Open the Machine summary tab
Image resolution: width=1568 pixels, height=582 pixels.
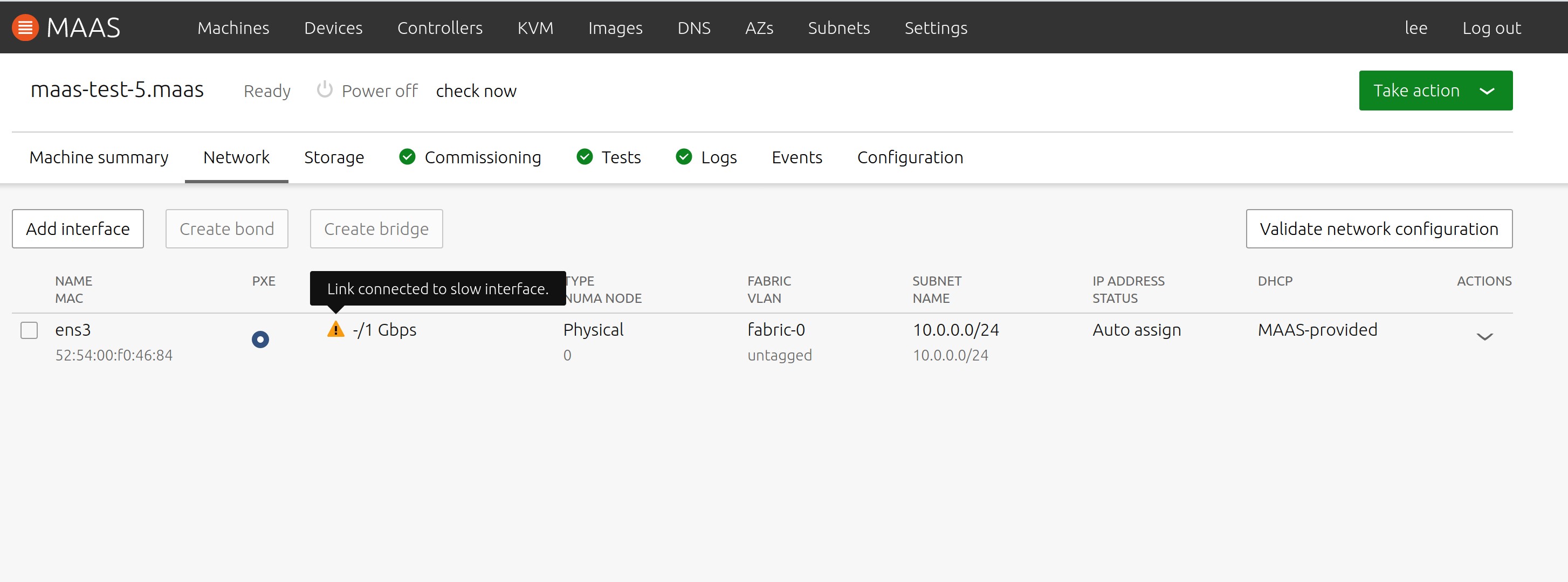point(99,157)
